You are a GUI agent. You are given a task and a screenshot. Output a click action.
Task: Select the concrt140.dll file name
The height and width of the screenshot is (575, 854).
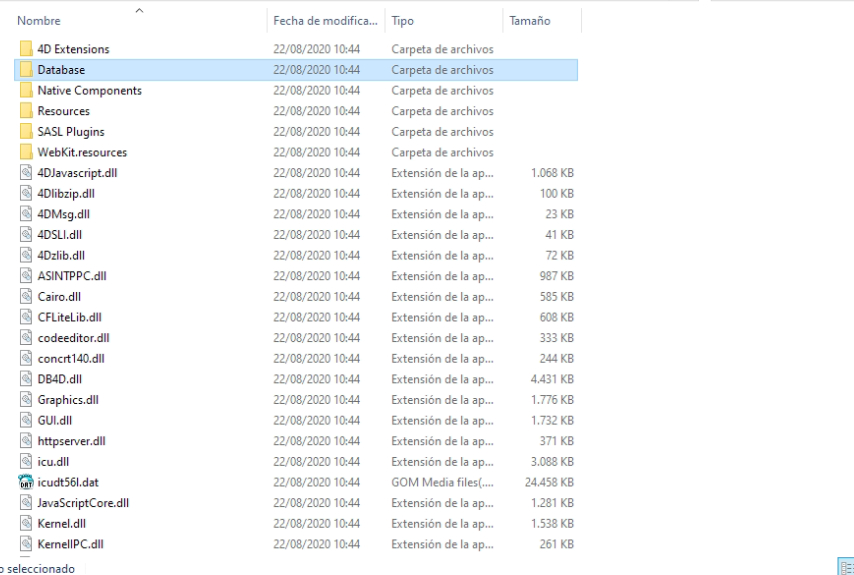tap(71, 358)
